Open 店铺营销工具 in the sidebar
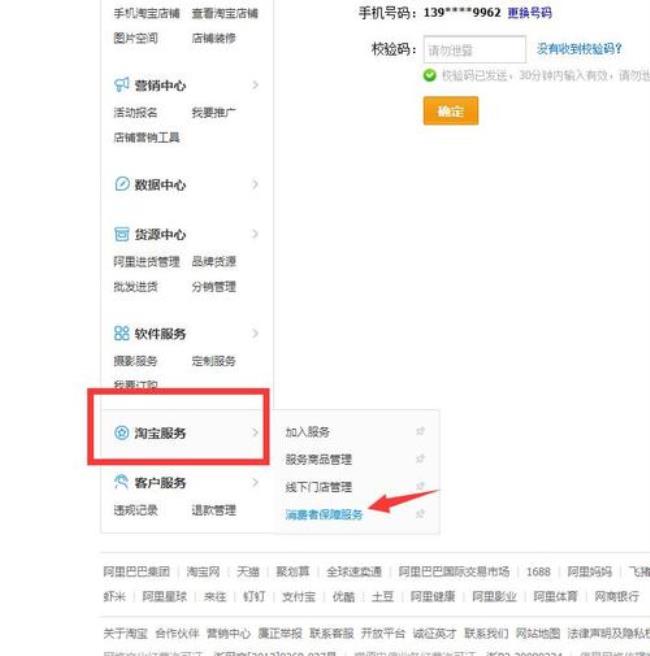 point(146,138)
